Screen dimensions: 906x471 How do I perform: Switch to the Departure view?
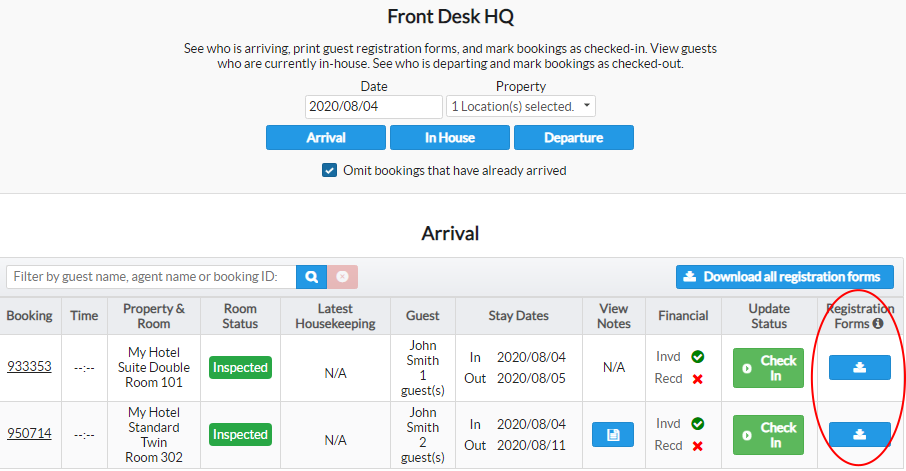coord(574,138)
